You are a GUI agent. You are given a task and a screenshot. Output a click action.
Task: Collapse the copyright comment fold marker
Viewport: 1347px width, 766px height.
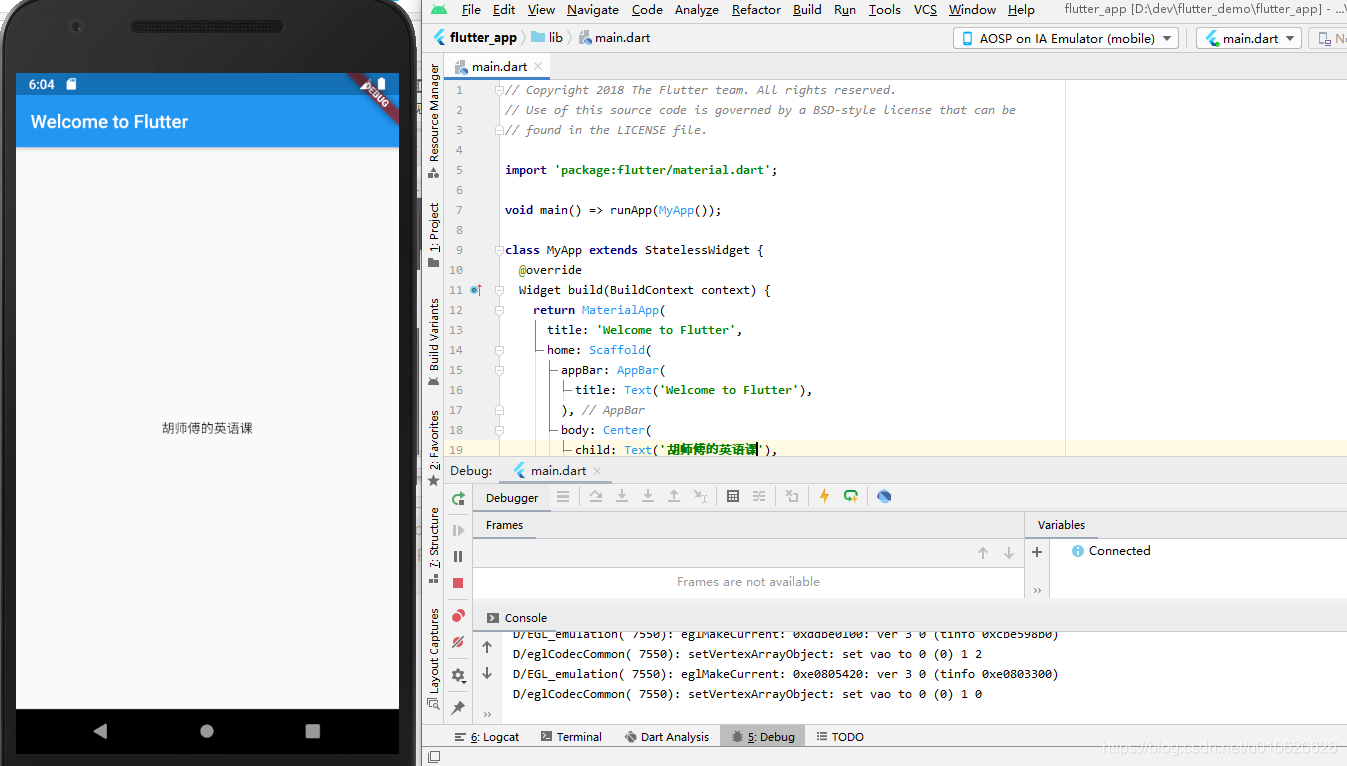click(x=498, y=90)
